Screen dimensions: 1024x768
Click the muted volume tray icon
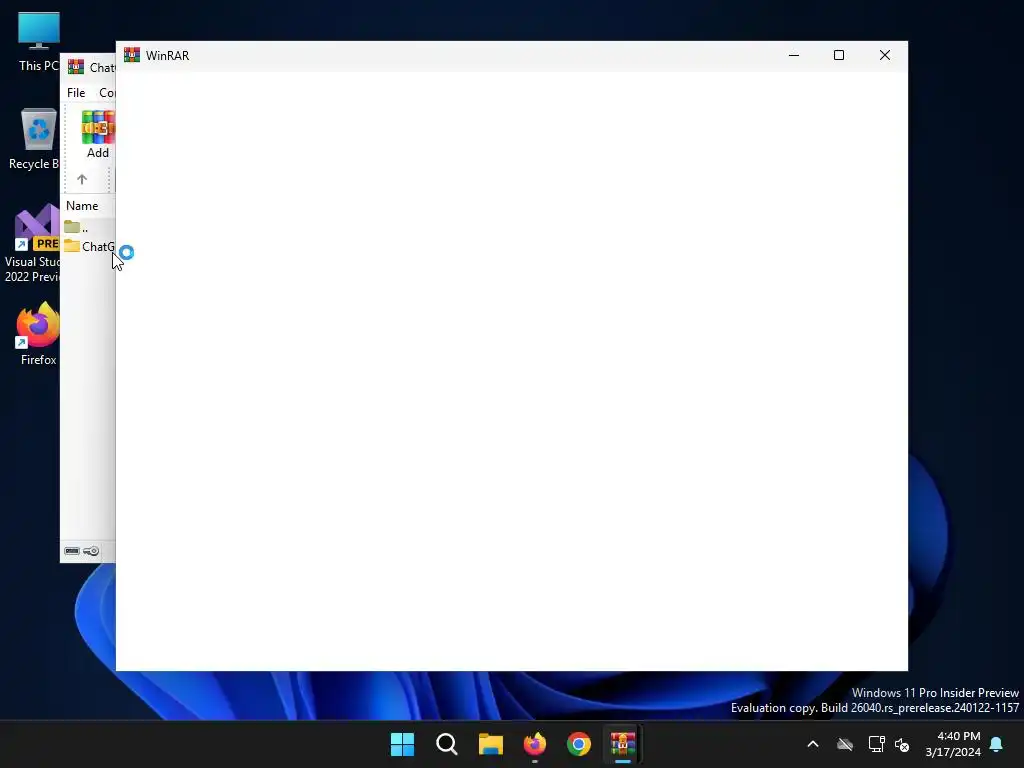[x=902, y=744]
